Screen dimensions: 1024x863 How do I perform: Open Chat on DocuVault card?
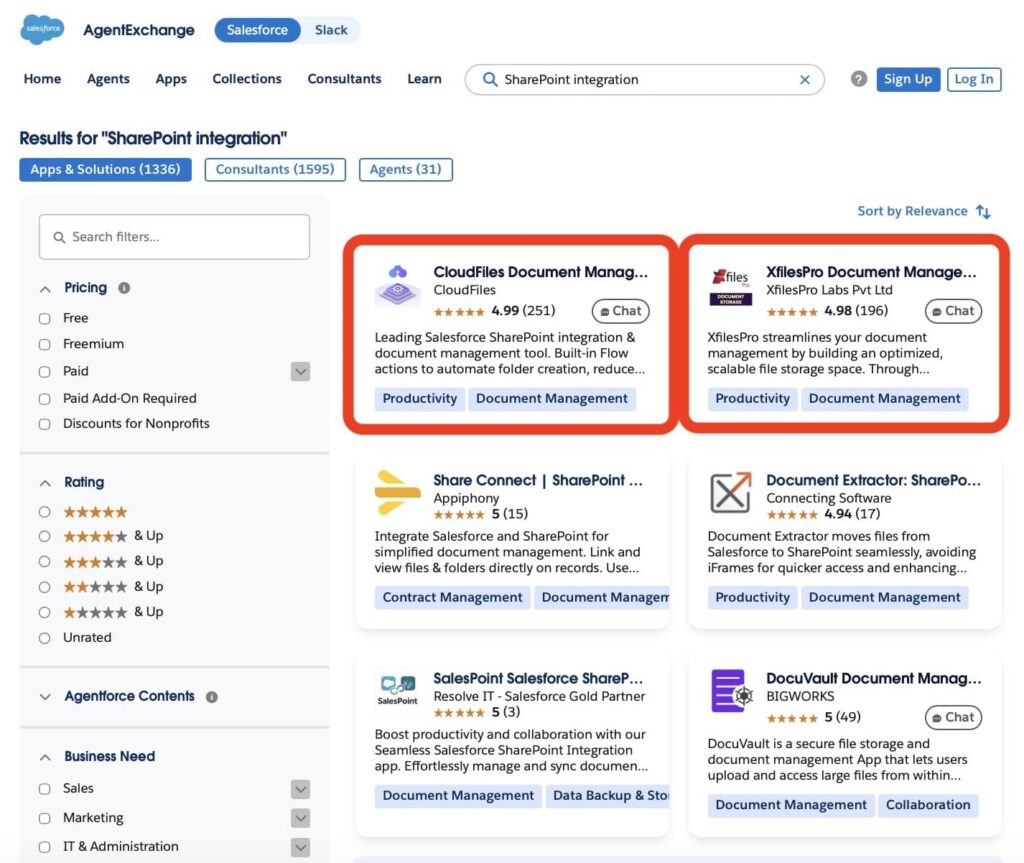pyautogui.click(x=953, y=717)
